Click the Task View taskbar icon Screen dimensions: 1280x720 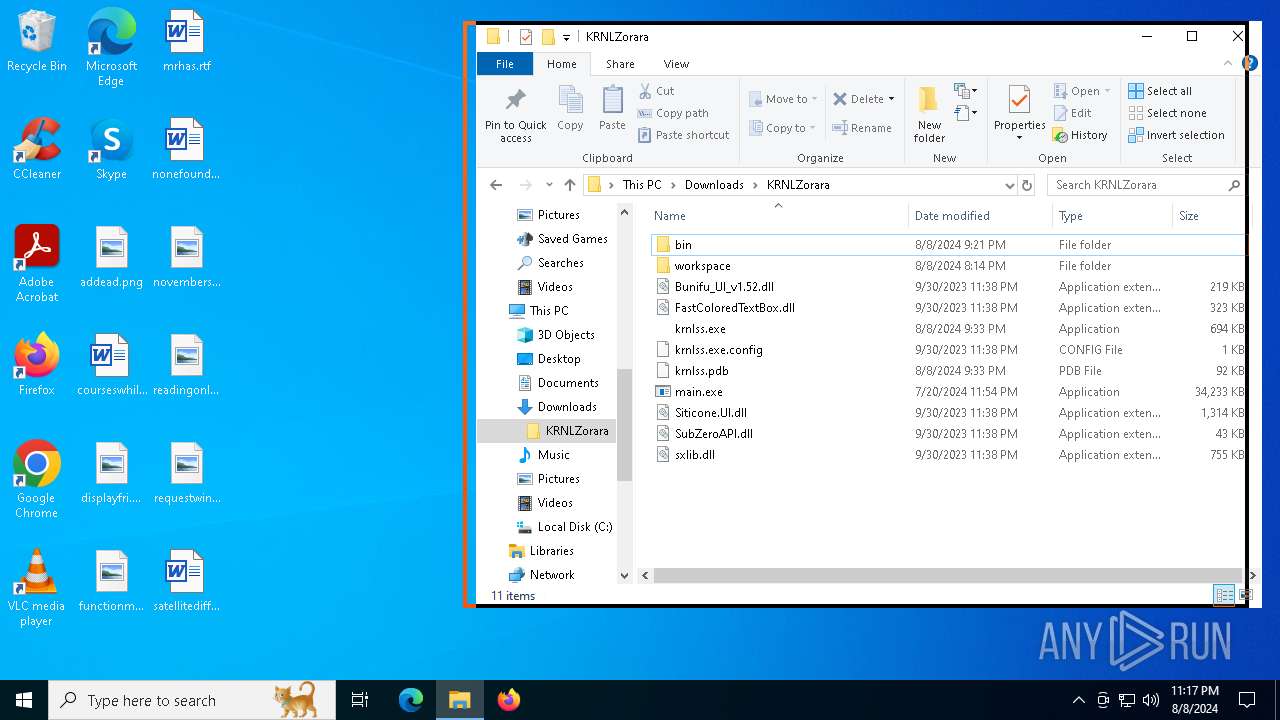pyautogui.click(x=360, y=700)
